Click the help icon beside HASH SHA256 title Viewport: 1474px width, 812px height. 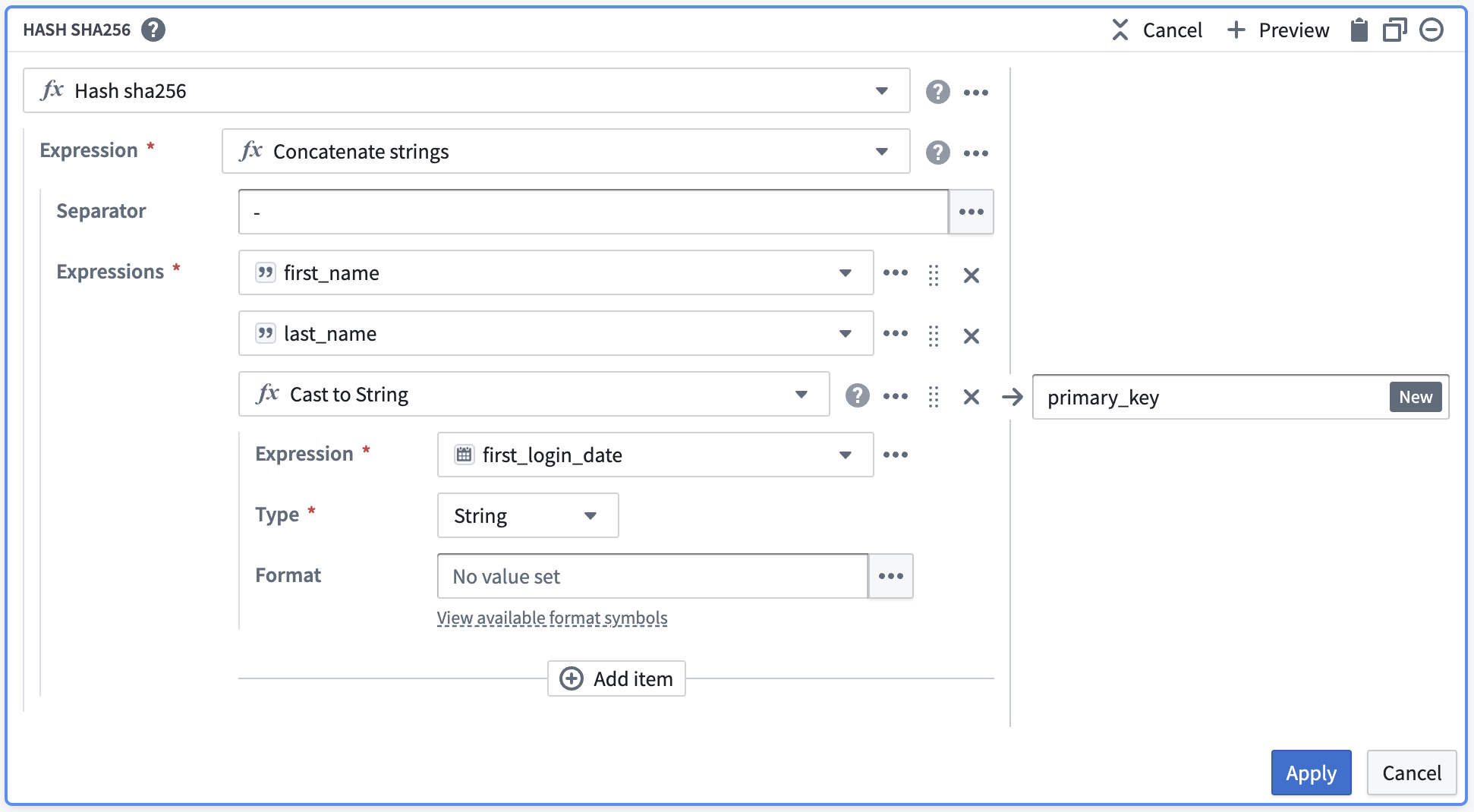pos(153,30)
